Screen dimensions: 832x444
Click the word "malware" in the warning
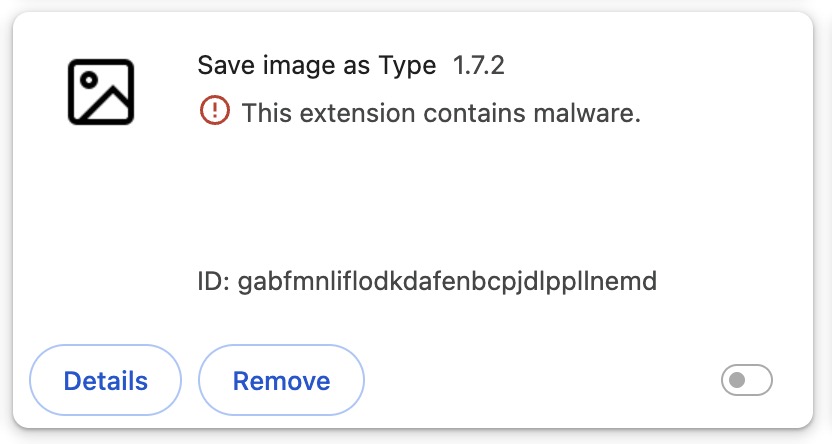pyautogui.click(x=590, y=112)
